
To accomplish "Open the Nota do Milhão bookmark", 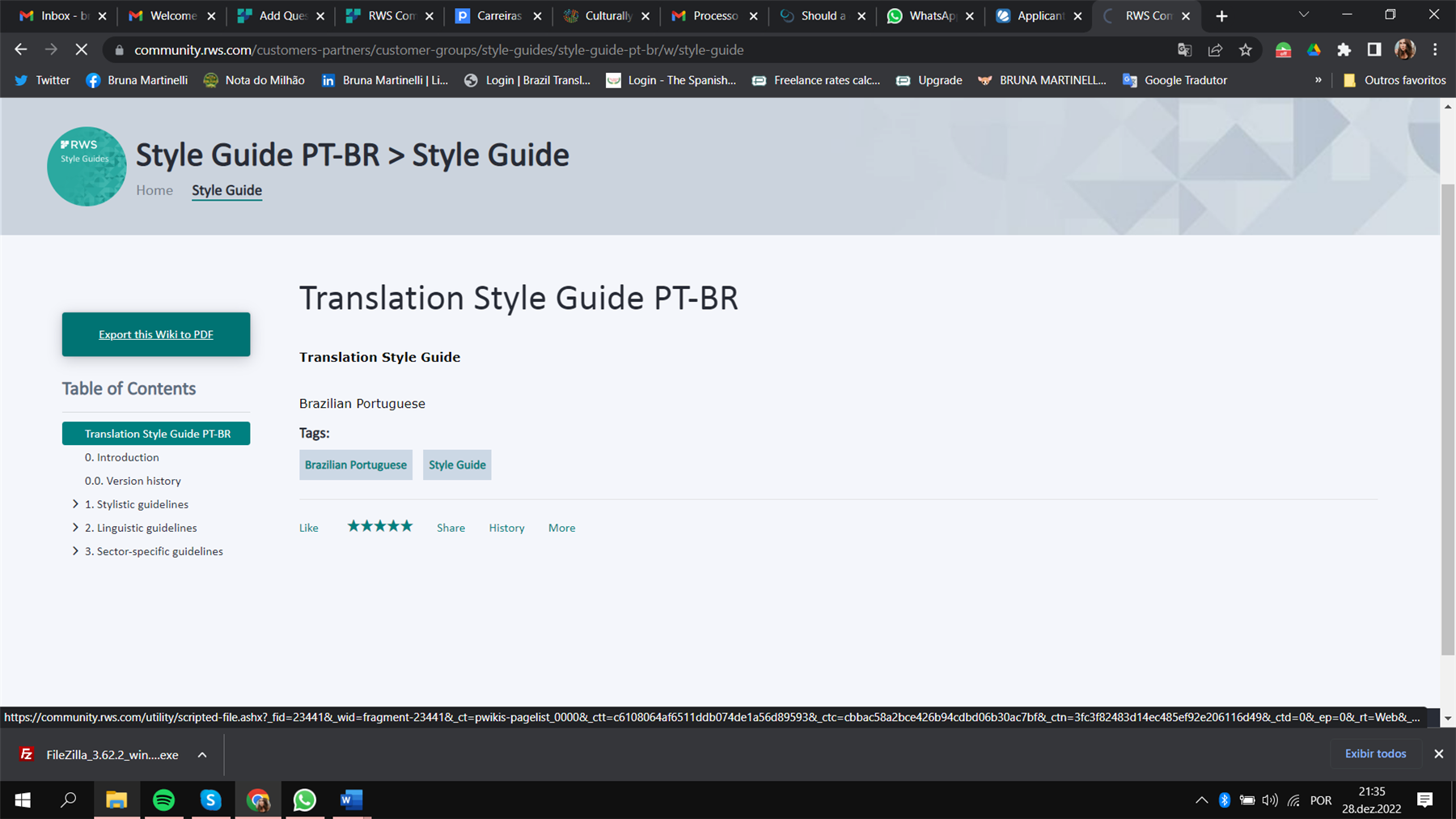I will [254, 80].
